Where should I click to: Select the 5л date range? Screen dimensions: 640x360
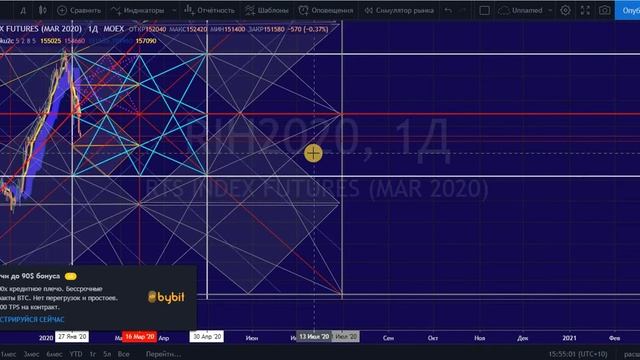107,354
